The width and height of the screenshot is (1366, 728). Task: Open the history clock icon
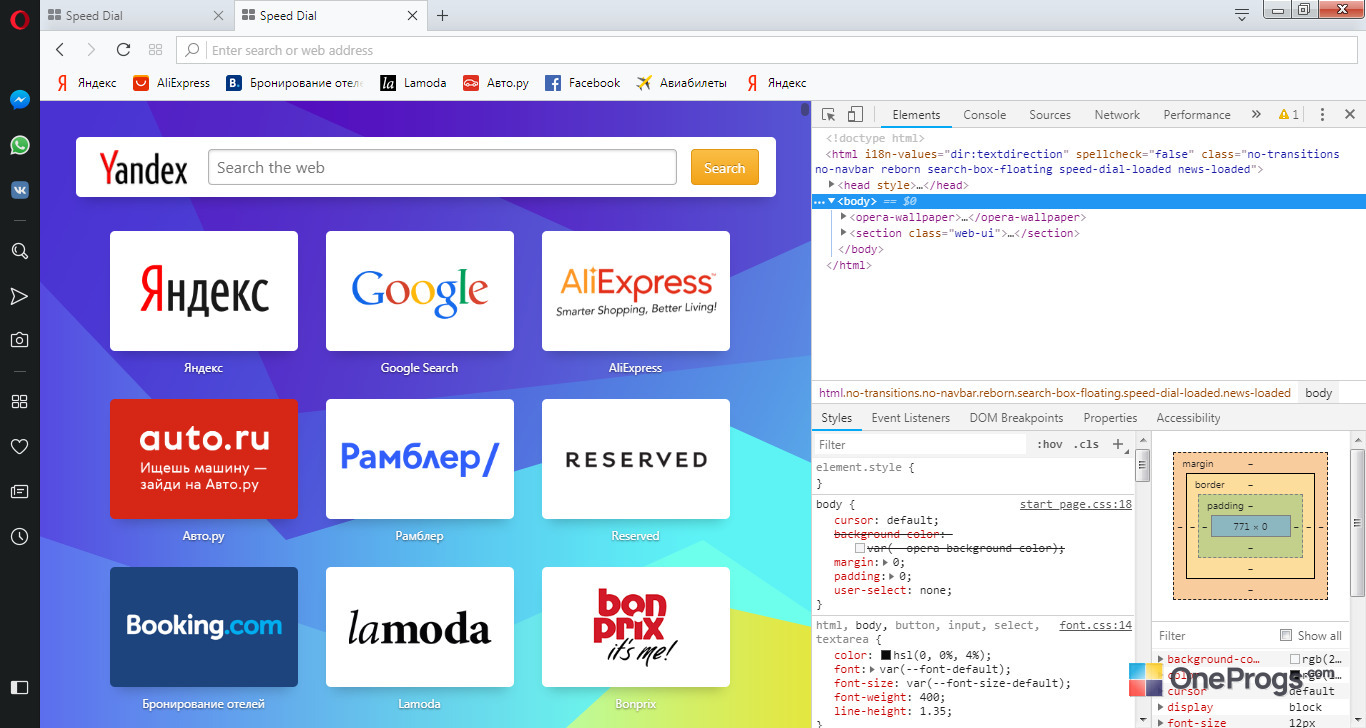19,537
